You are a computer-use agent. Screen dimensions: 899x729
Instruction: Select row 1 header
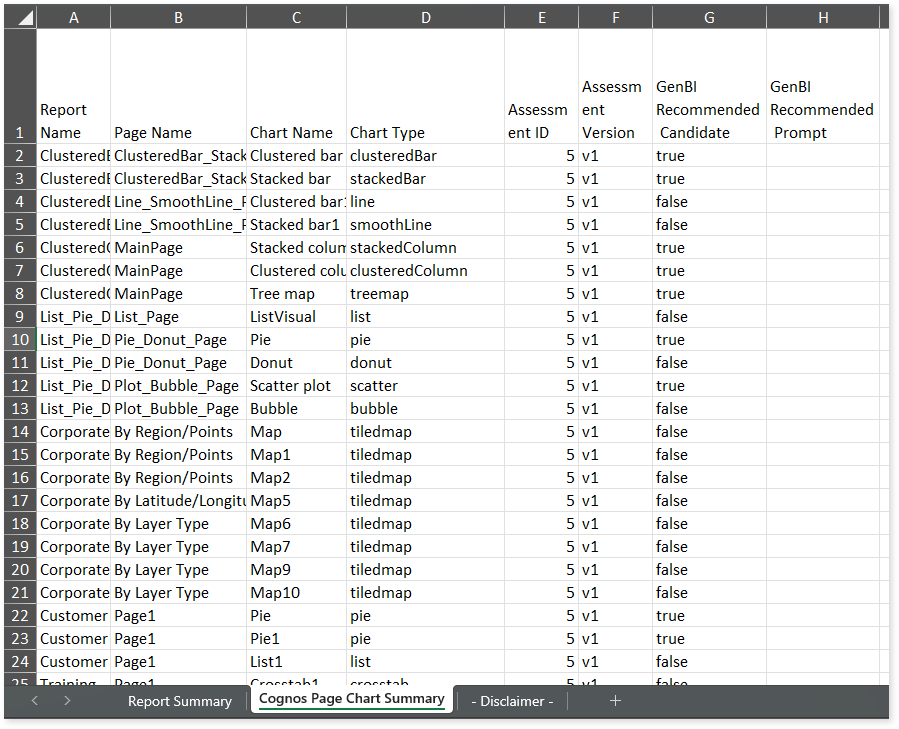point(21,132)
